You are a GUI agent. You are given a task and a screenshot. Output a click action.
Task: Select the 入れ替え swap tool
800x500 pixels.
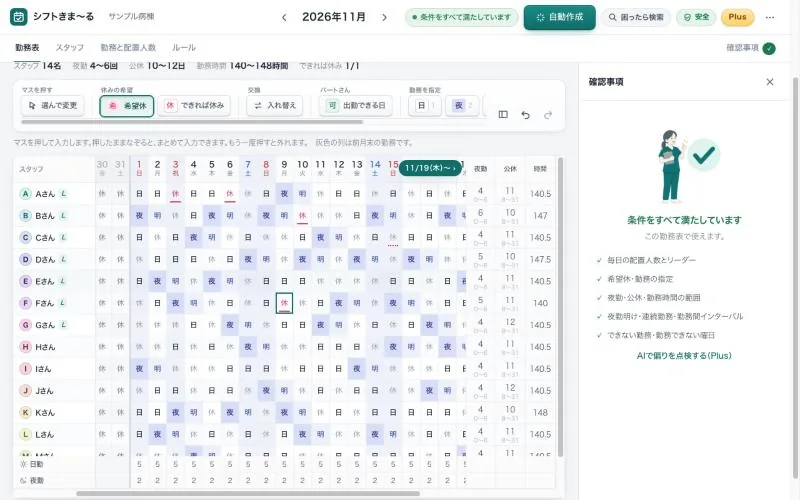tap(275, 106)
